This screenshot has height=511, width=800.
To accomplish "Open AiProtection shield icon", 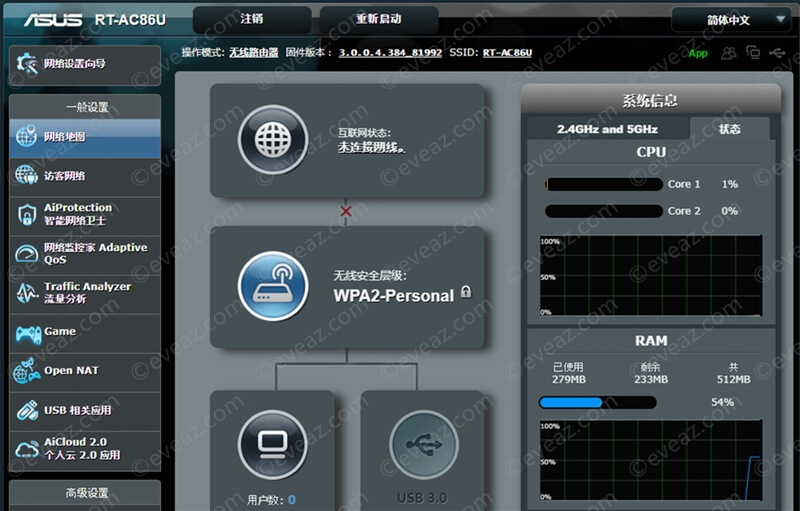I will 27,215.
